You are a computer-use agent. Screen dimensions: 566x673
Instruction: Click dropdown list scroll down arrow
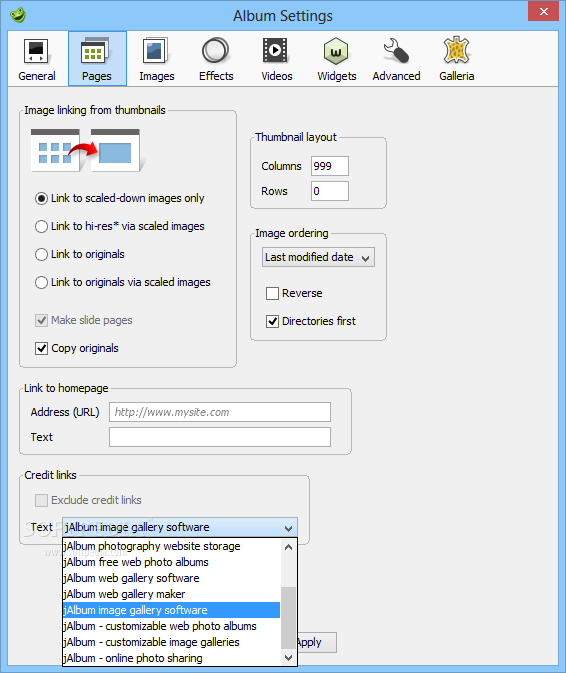[288, 658]
